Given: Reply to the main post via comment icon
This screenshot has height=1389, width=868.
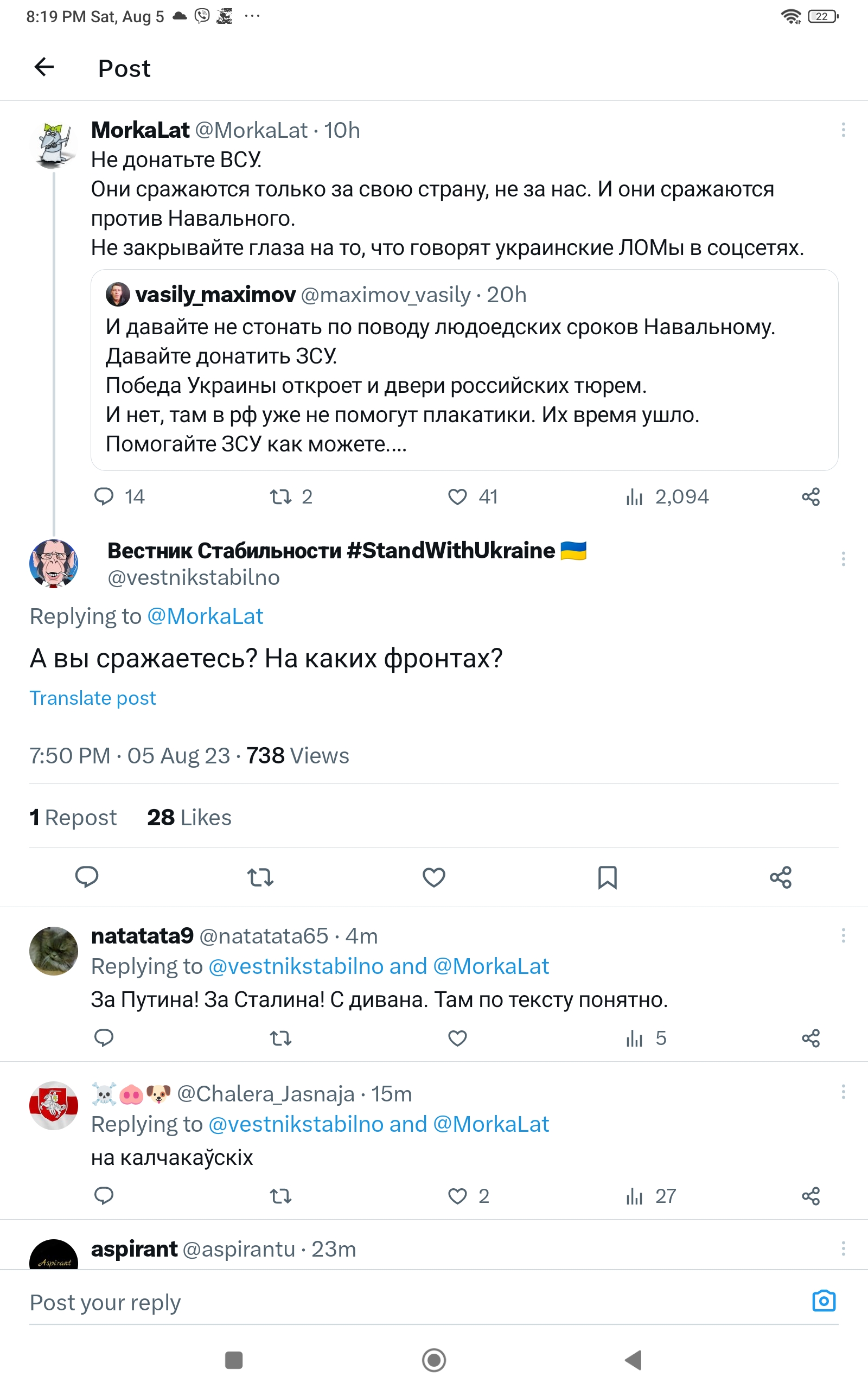Looking at the screenshot, I should [87, 877].
